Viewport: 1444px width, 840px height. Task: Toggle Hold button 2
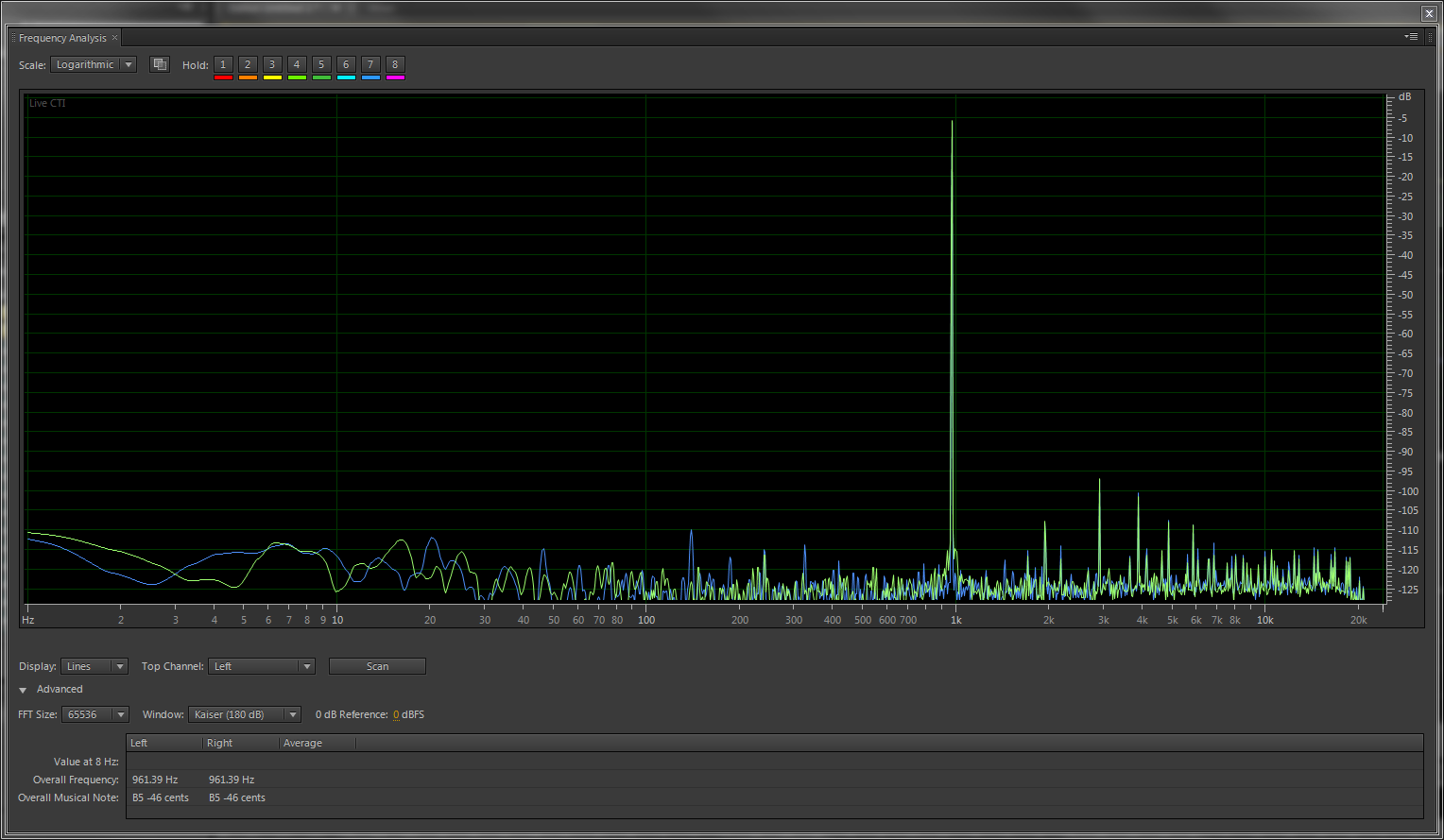point(248,64)
